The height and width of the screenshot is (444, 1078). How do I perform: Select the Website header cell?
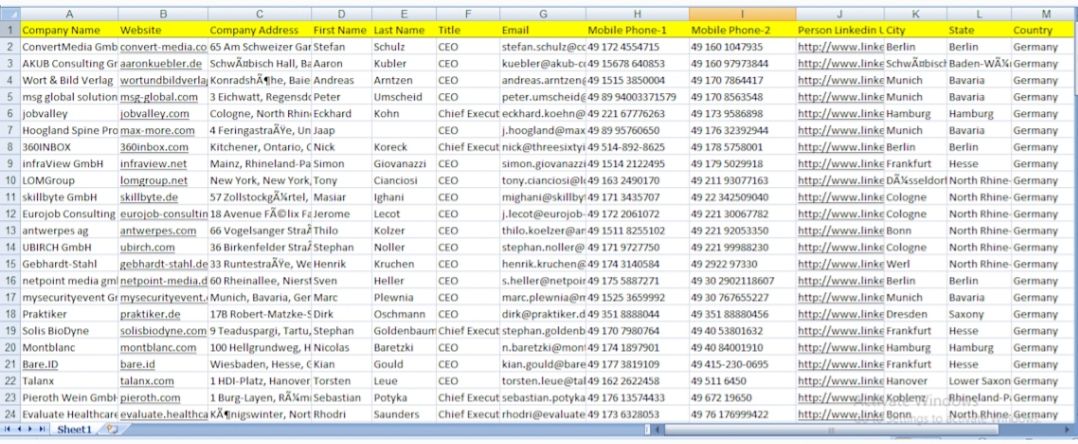point(162,30)
